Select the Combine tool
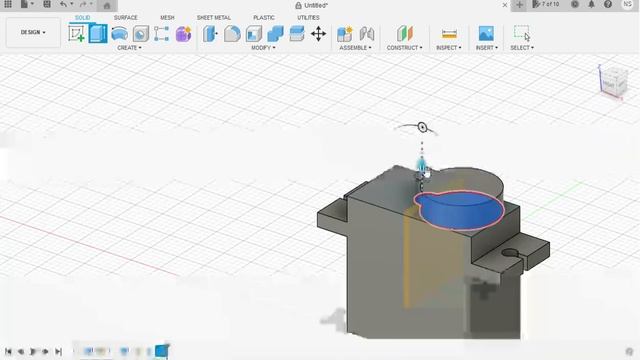The width and height of the screenshot is (640, 360). [276, 34]
